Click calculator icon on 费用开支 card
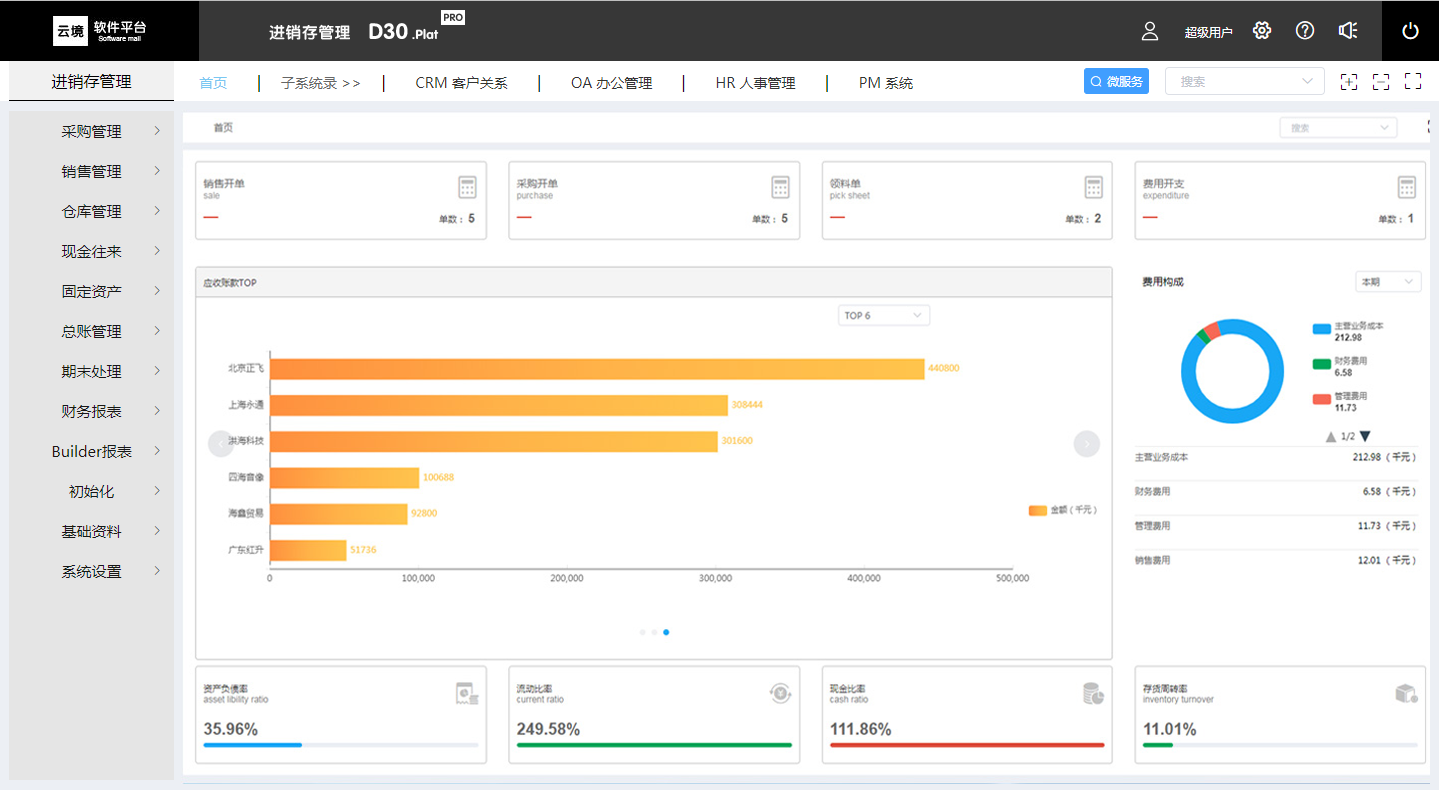 pyautogui.click(x=1407, y=187)
